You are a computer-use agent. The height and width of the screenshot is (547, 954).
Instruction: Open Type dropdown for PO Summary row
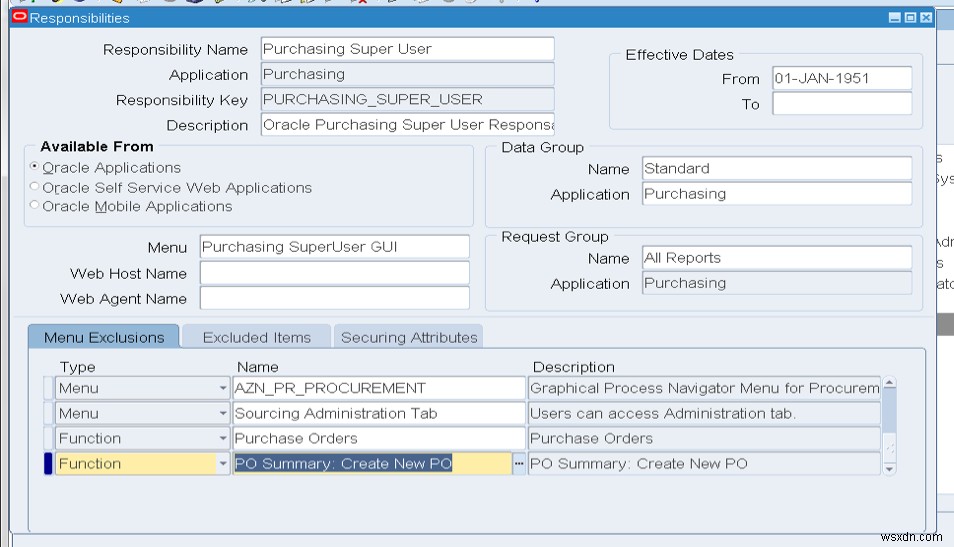[223, 464]
